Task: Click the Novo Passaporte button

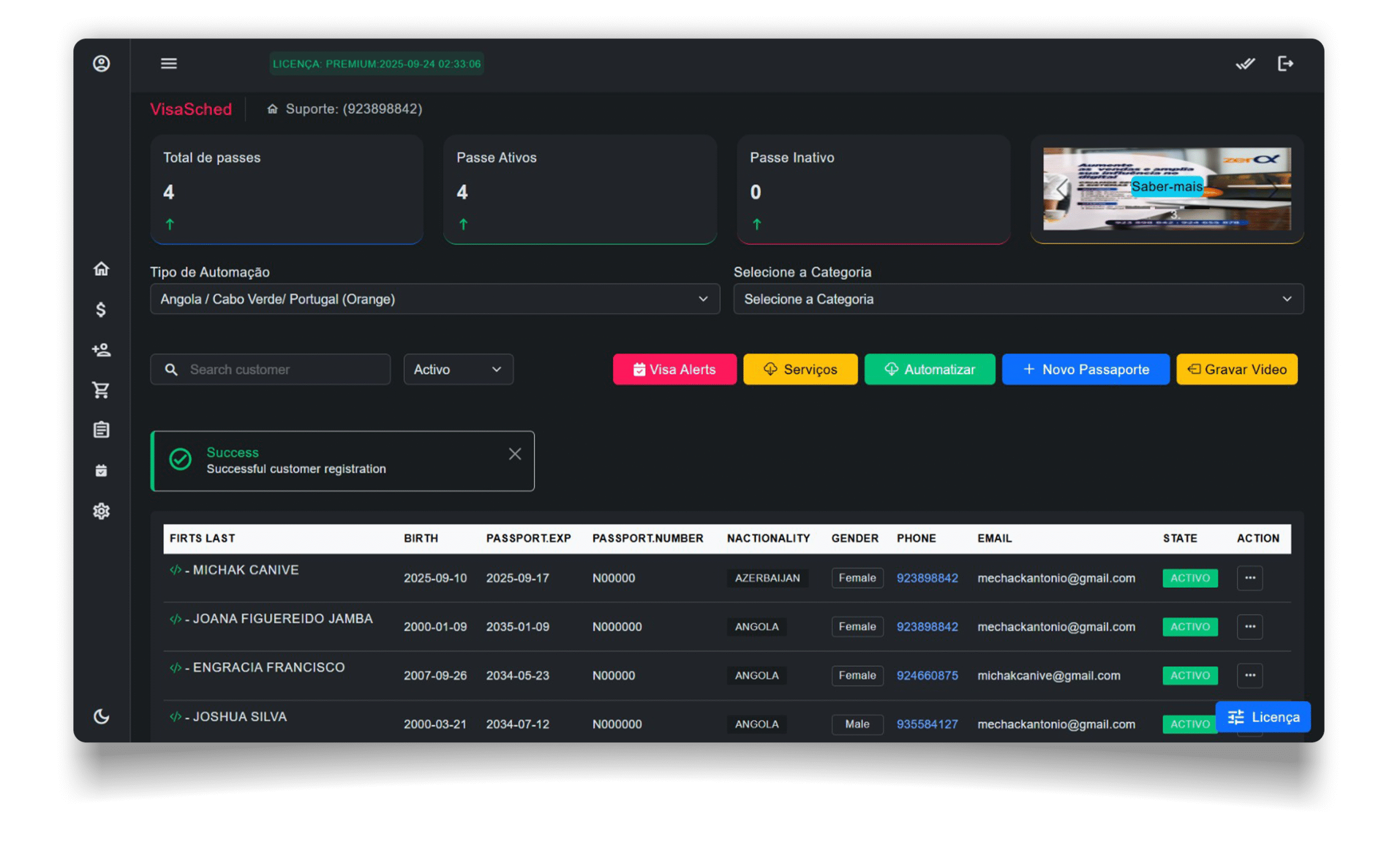Action: 1085,370
